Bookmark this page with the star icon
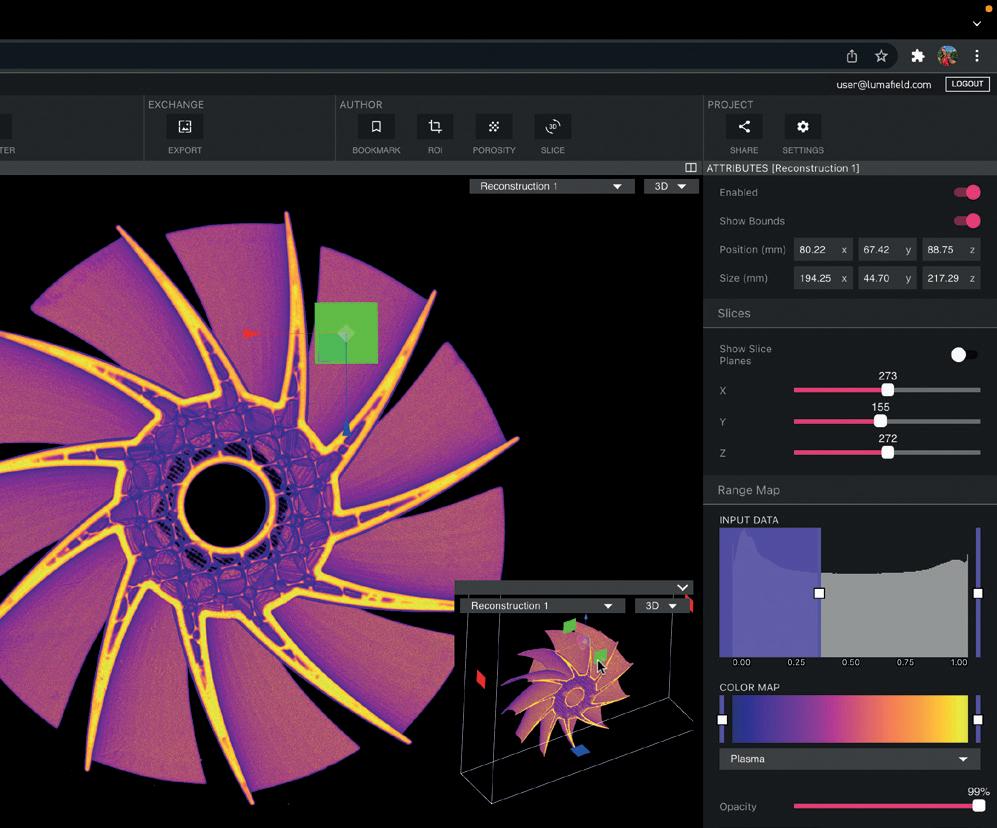Screen dimensions: 997x828 pyautogui.click(x=881, y=57)
